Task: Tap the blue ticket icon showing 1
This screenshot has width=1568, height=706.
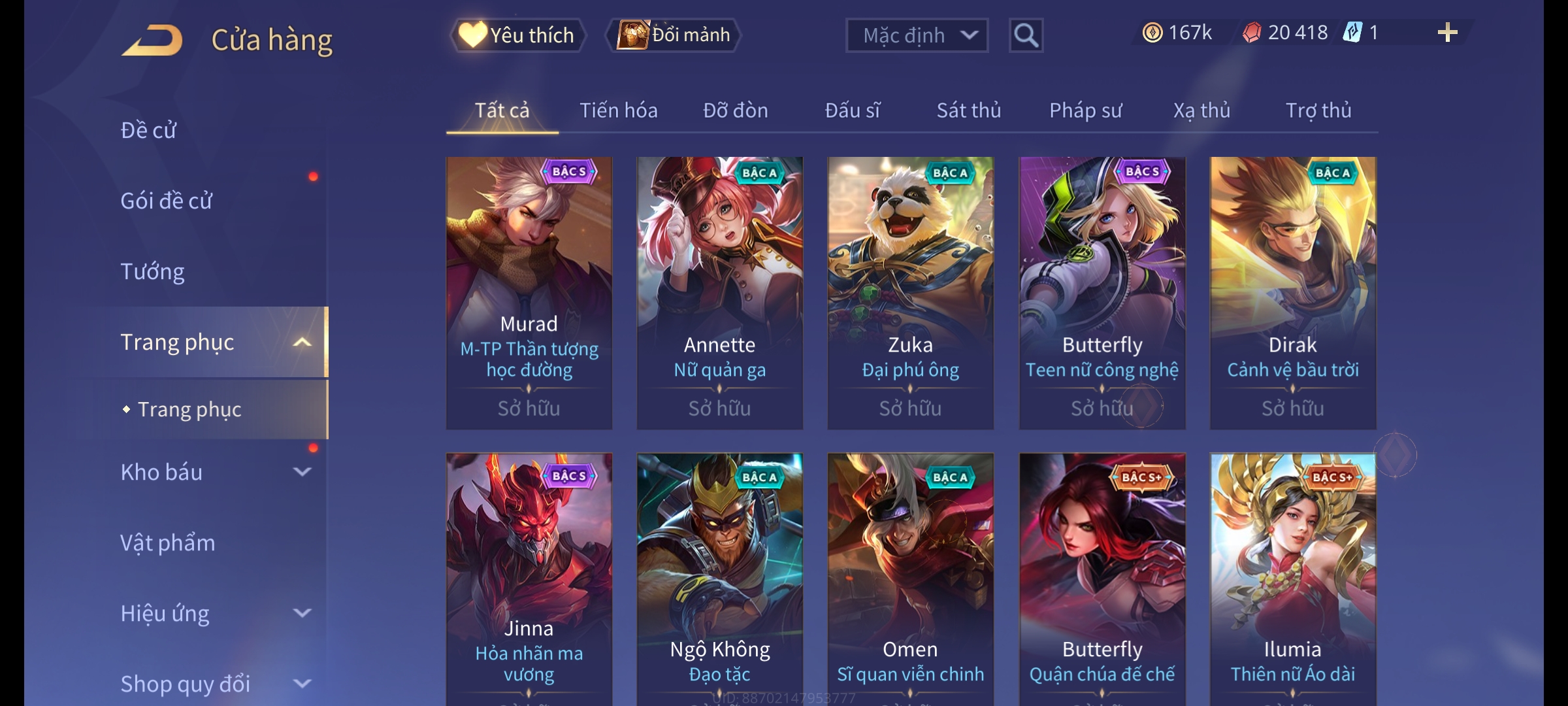Action: coord(1352,33)
